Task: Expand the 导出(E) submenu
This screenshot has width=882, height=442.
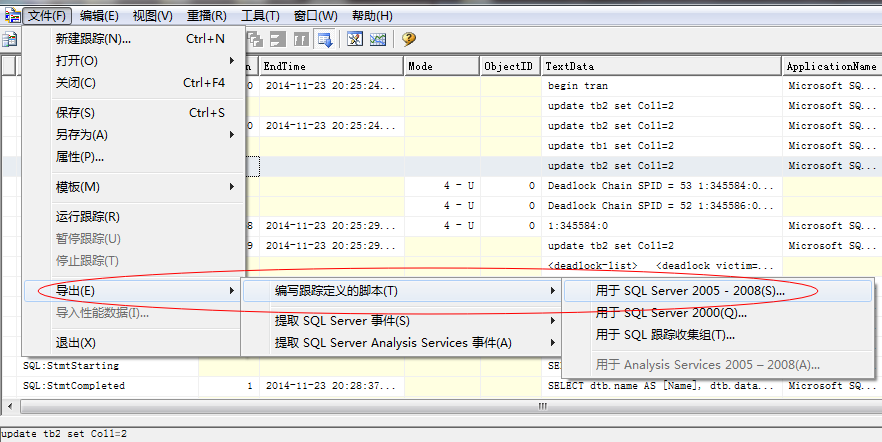Action: pyautogui.click(x=134, y=291)
